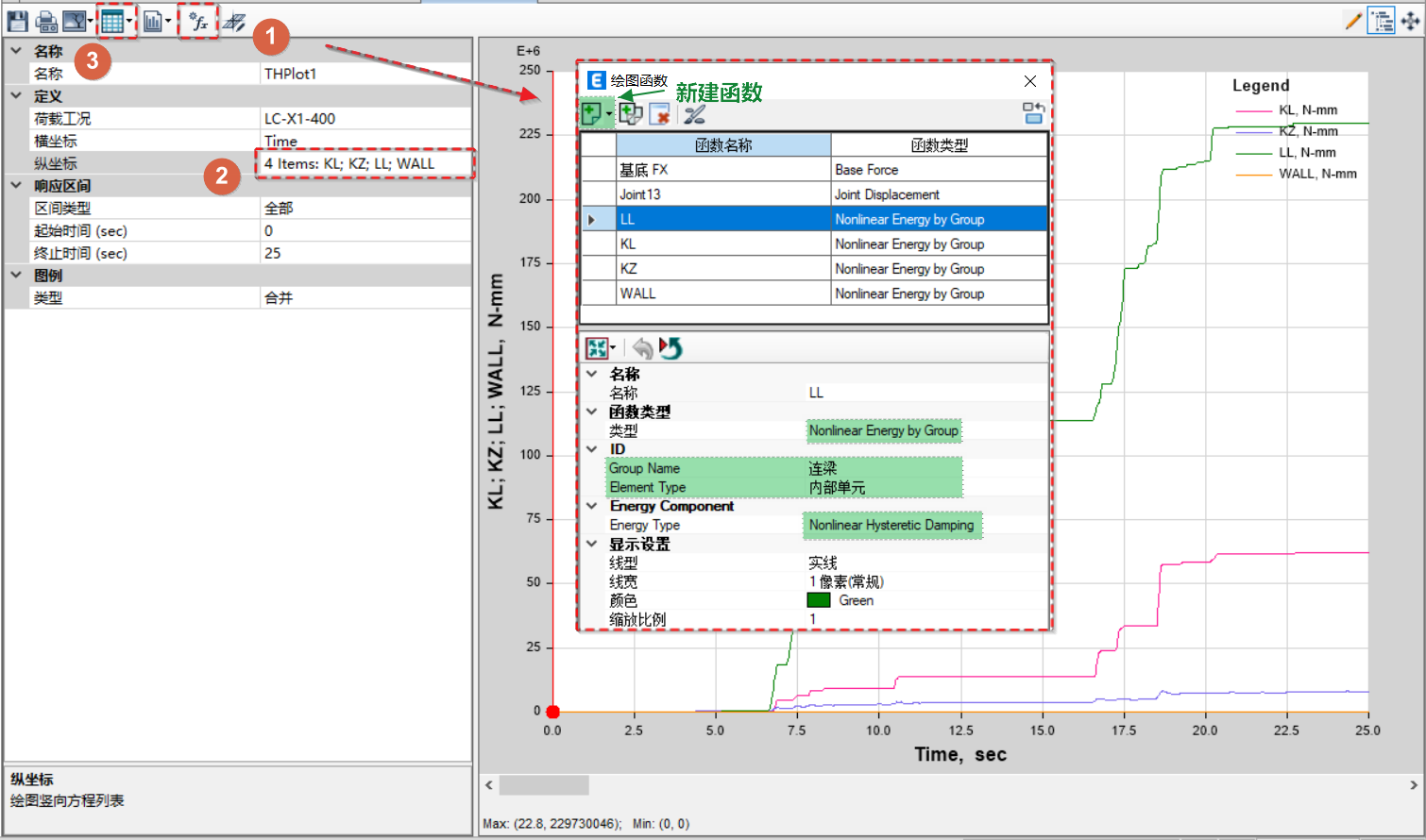Click the undo arrow in the properties toolbar
The width and height of the screenshot is (1426, 840).
click(643, 348)
